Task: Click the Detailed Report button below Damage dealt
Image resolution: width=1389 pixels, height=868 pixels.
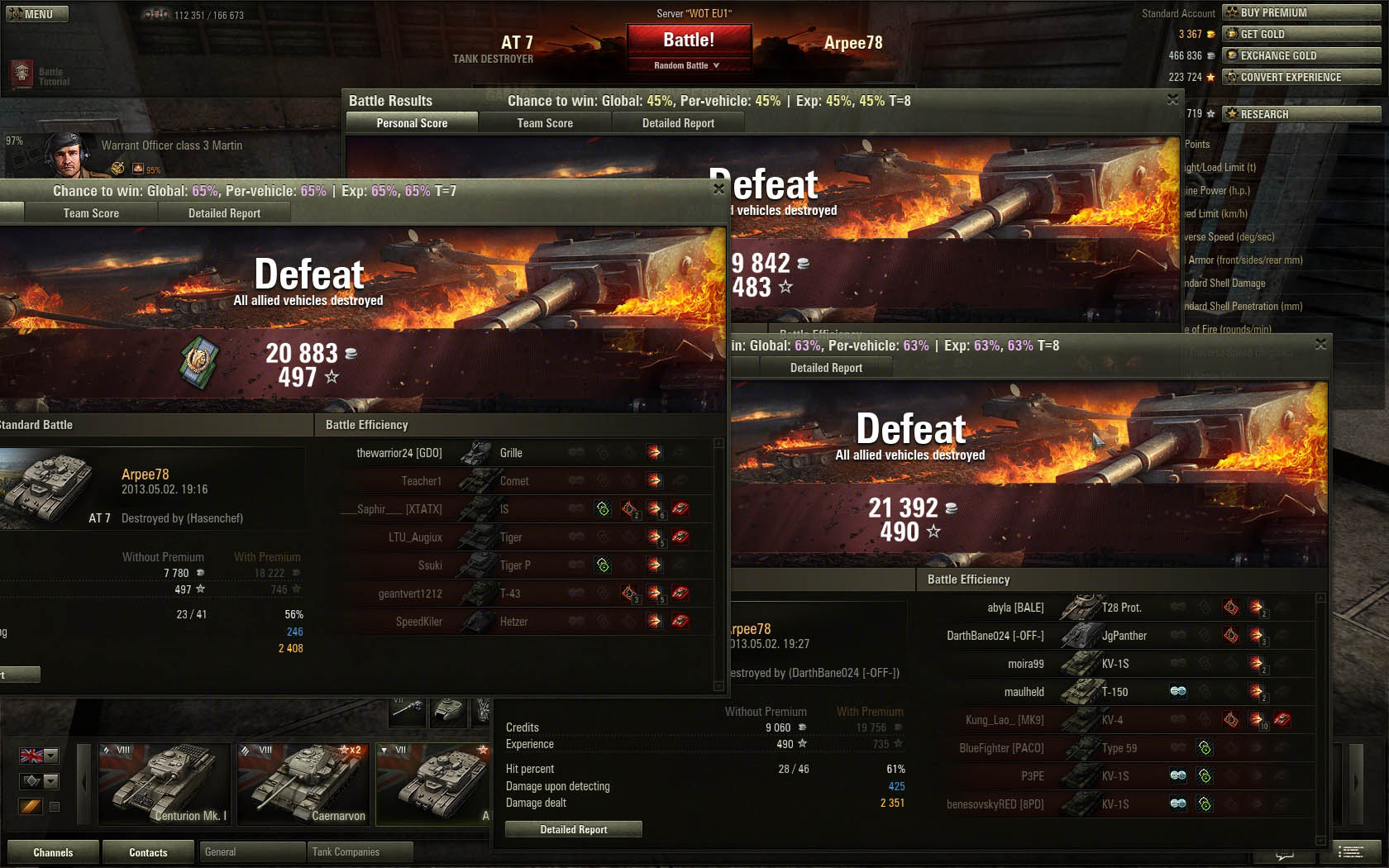Action: [574, 829]
